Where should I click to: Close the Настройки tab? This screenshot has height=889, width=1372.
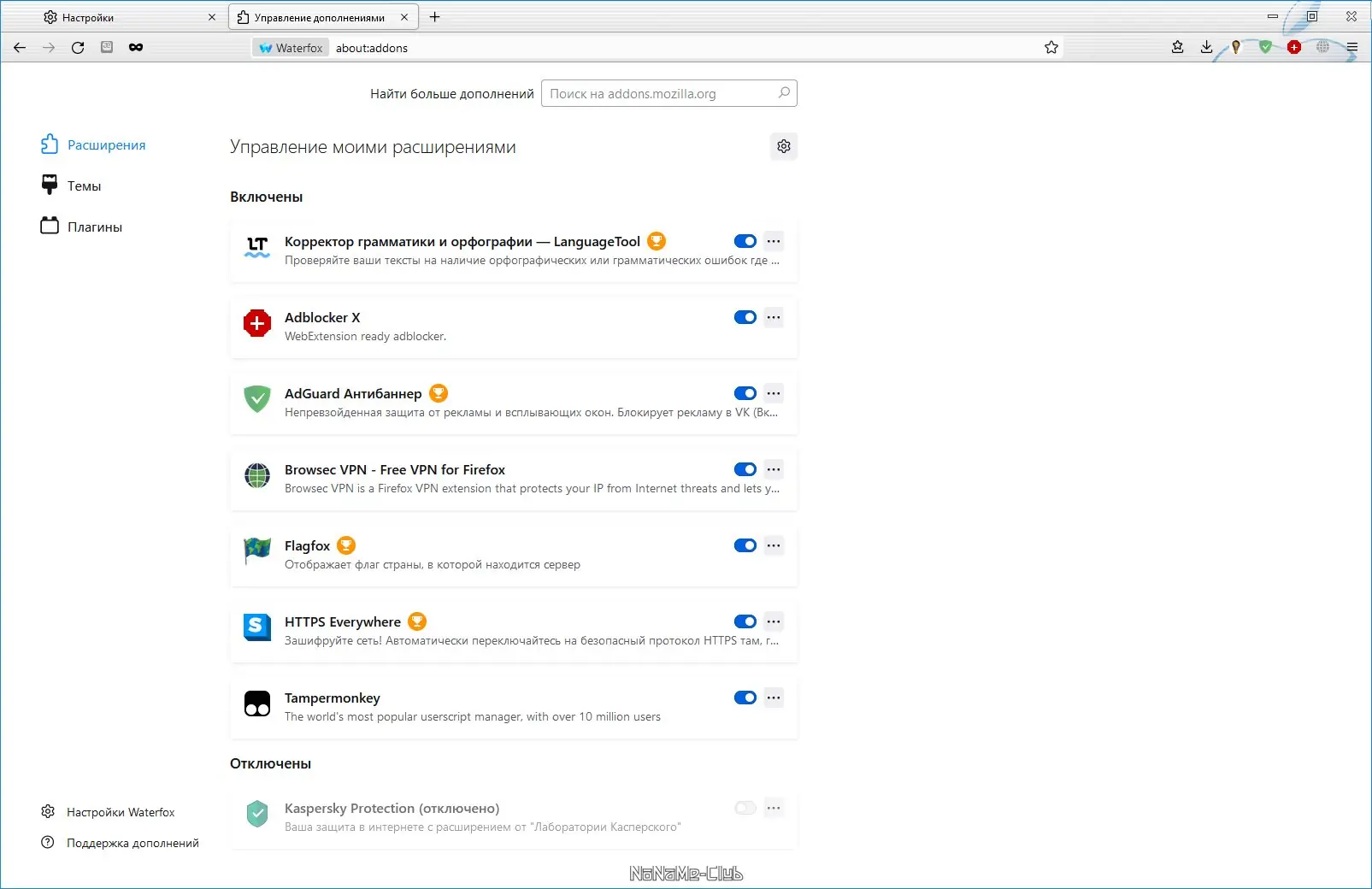tap(212, 17)
